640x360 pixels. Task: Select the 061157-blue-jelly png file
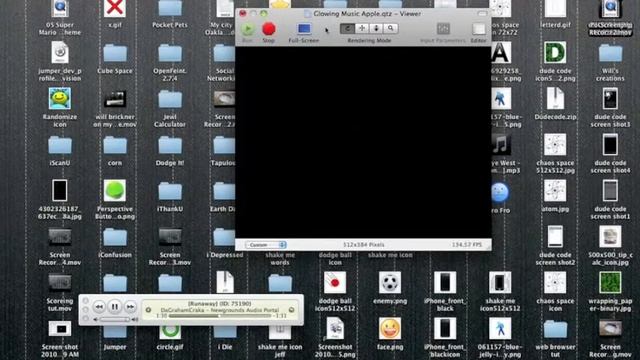(x=500, y=329)
